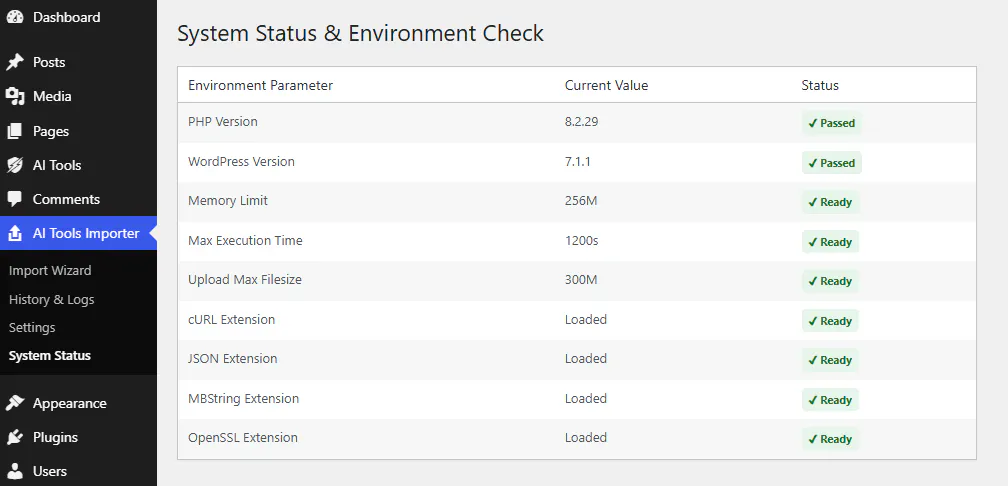The image size is (1008, 486).
Task: Click the Ready badge for Max Execution Time
Action: point(830,242)
